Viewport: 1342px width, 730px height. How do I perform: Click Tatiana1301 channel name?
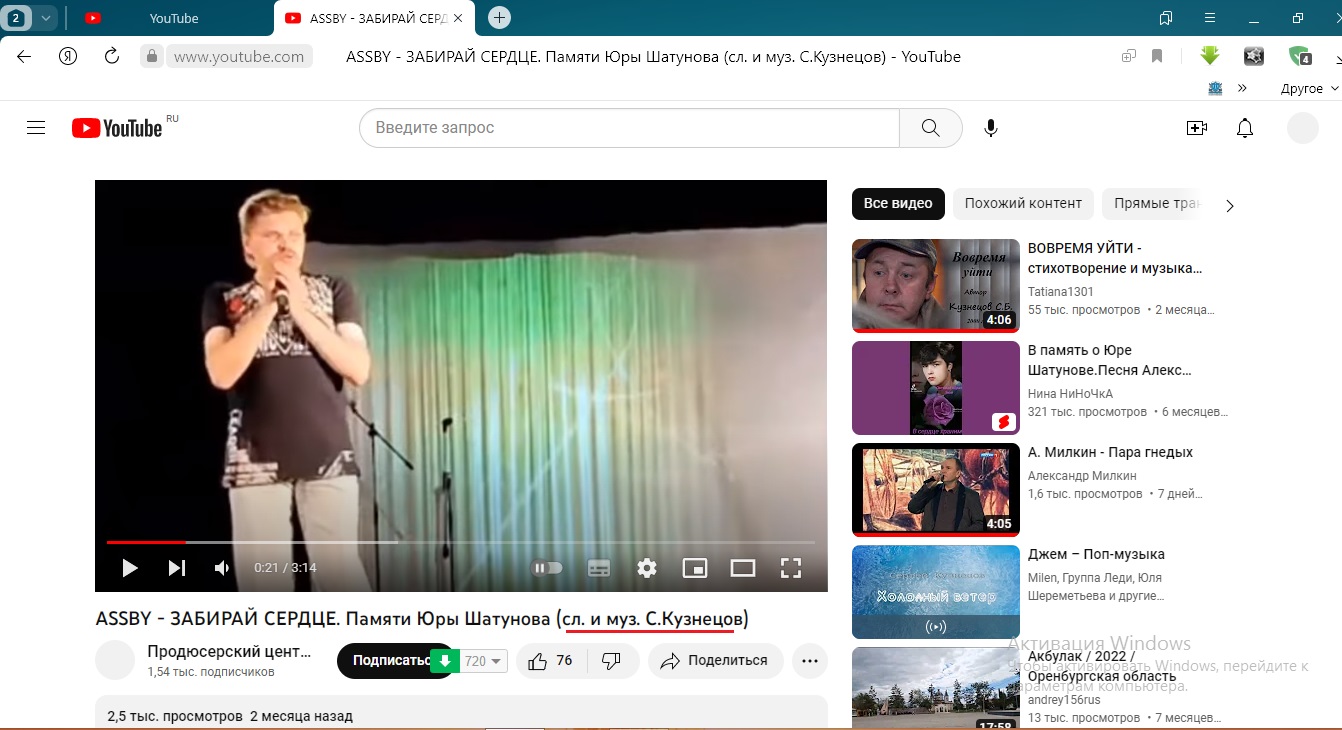click(1060, 292)
